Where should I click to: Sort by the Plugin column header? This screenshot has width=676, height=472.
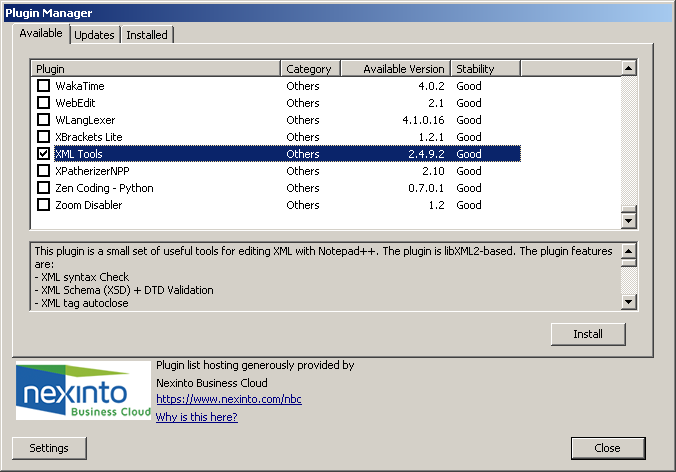click(x=156, y=69)
